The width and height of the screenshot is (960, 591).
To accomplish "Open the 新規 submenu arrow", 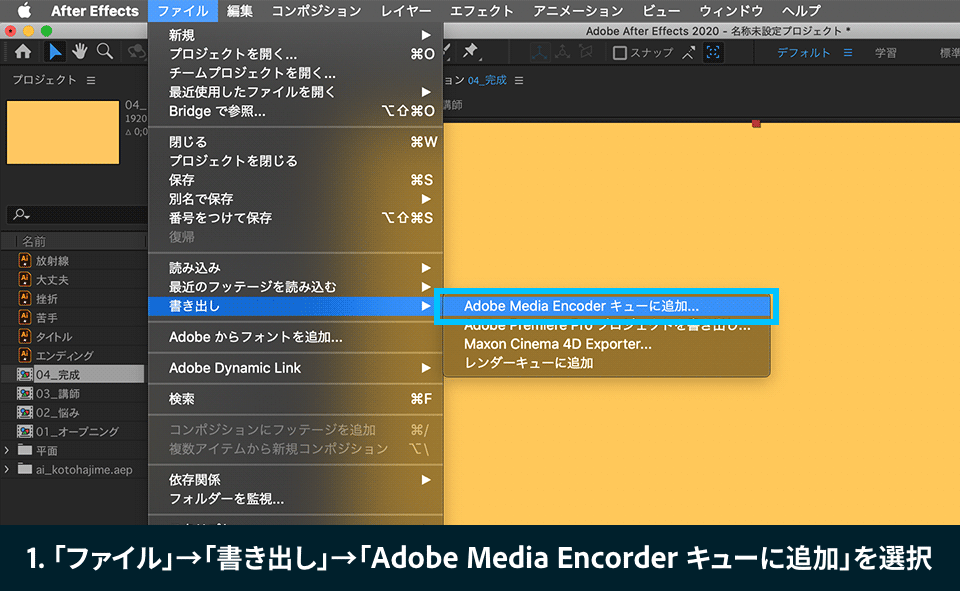I will (x=426, y=35).
